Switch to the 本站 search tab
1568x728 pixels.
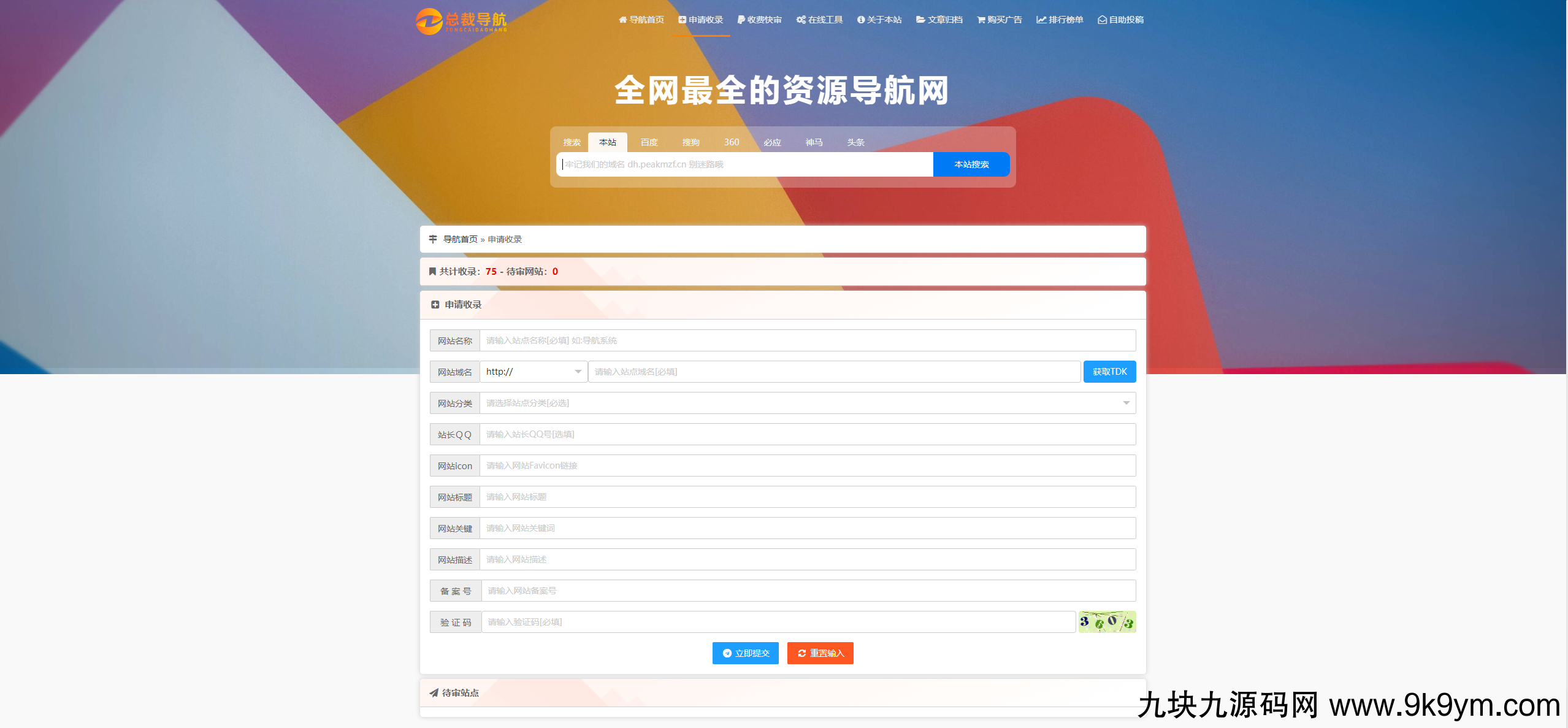607,142
